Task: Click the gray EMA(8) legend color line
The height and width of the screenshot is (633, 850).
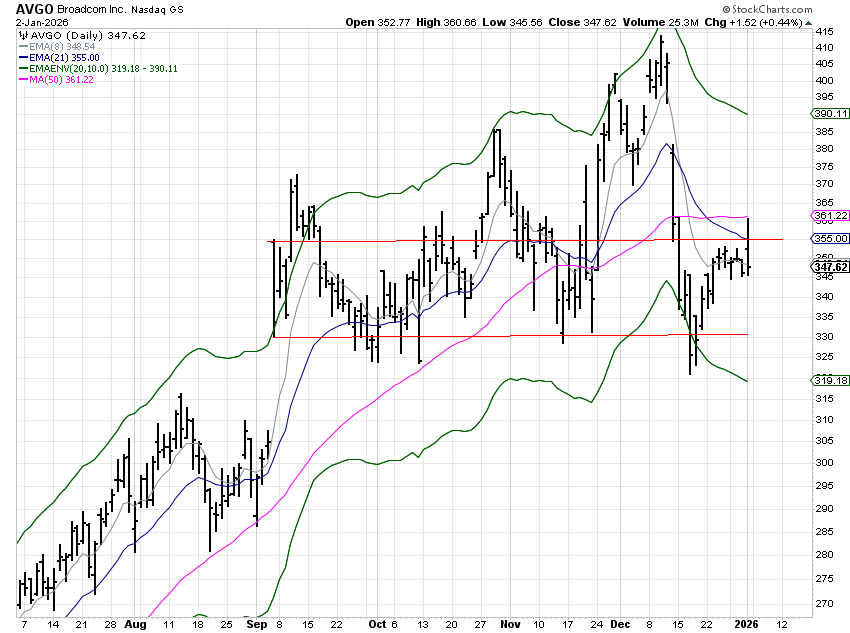Action: 23,47
